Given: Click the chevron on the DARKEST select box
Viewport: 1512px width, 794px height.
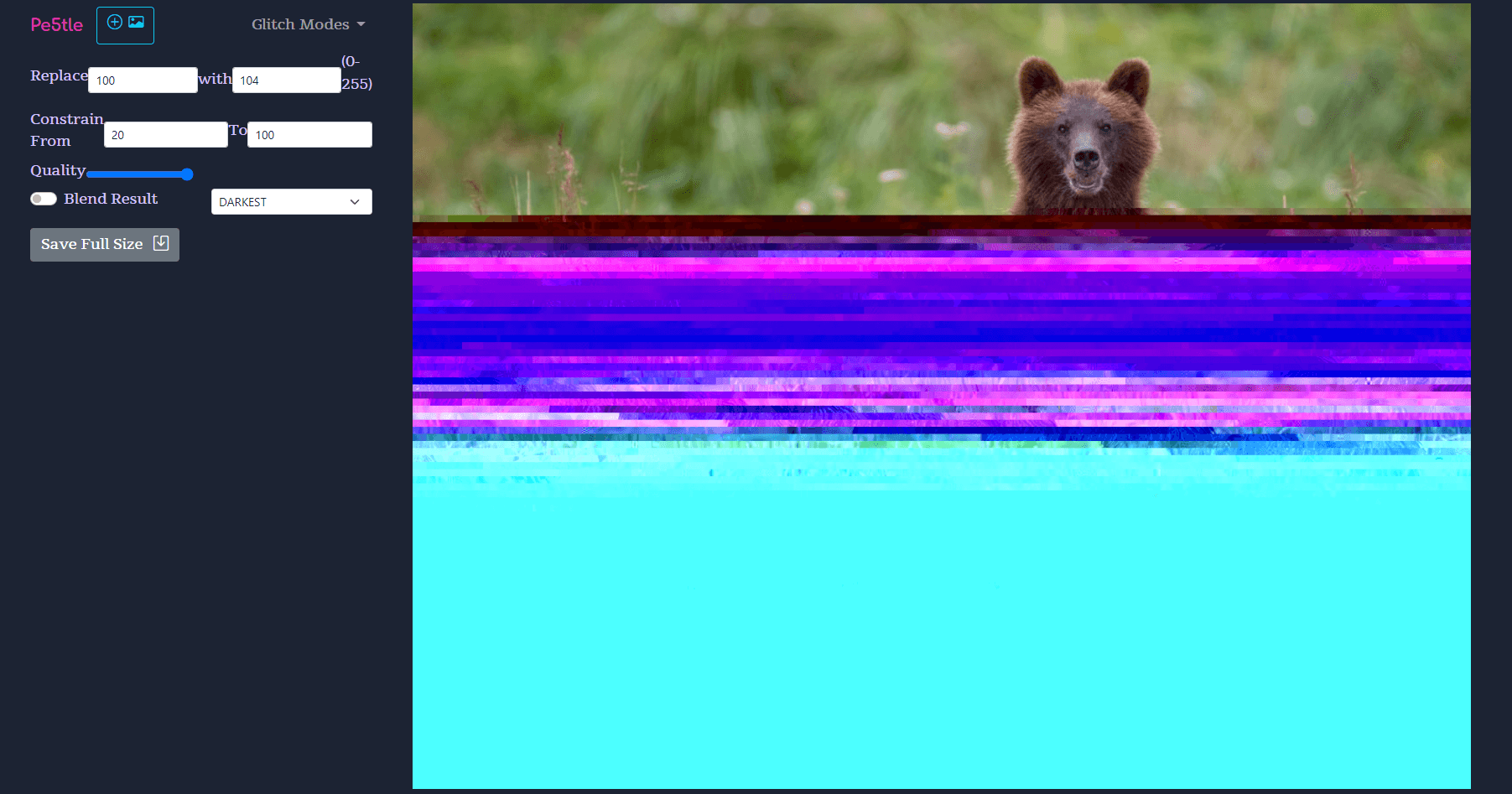Looking at the screenshot, I should (355, 202).
